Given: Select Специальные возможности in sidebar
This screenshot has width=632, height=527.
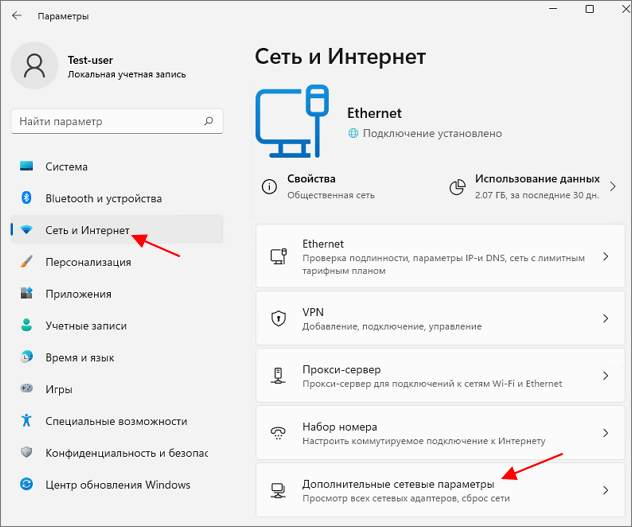Looking at the screenshot, I should pyautogui.click(x=117, y=421).
